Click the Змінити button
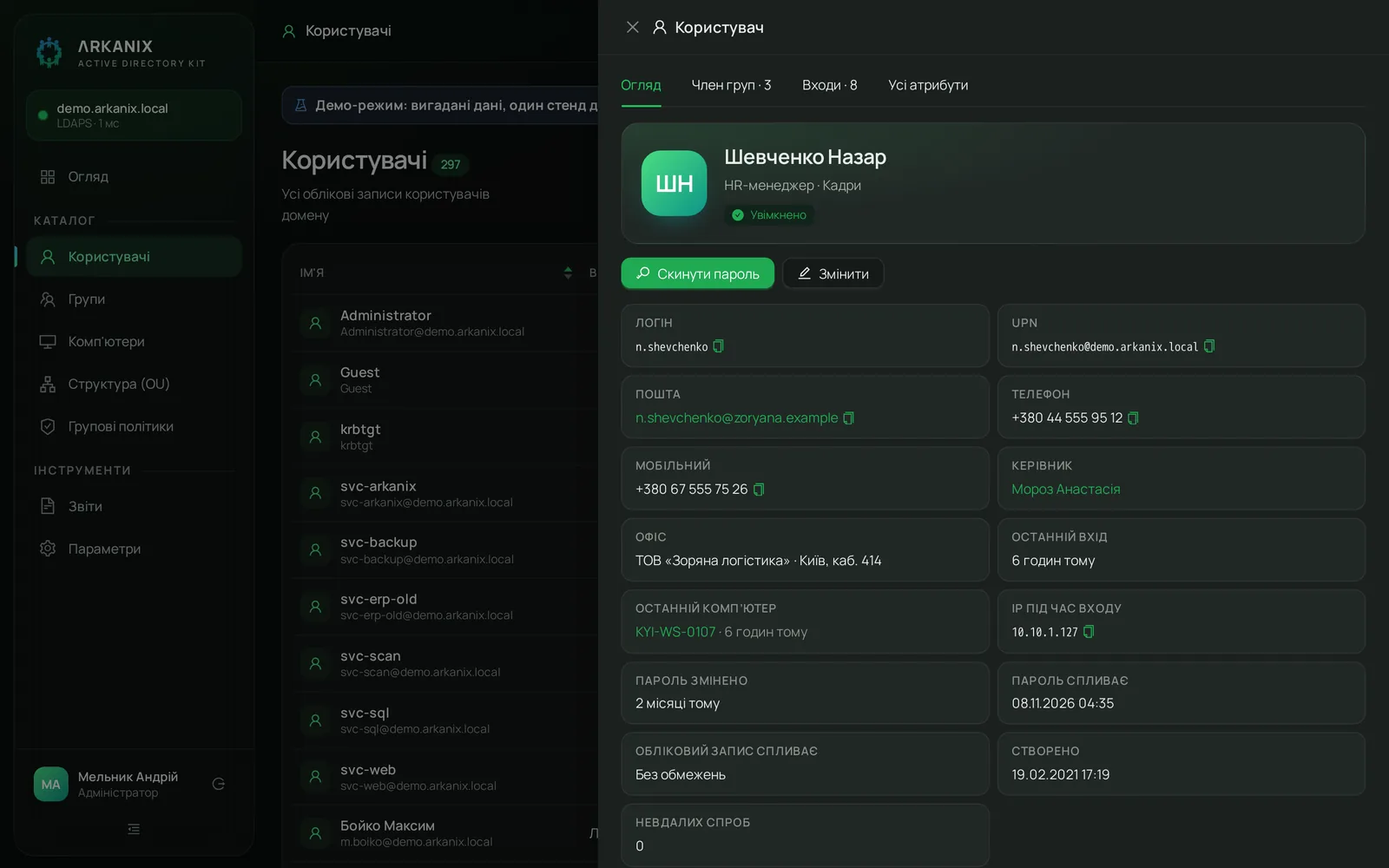Screen dimensions: 1389x868 tap(833, 273)
